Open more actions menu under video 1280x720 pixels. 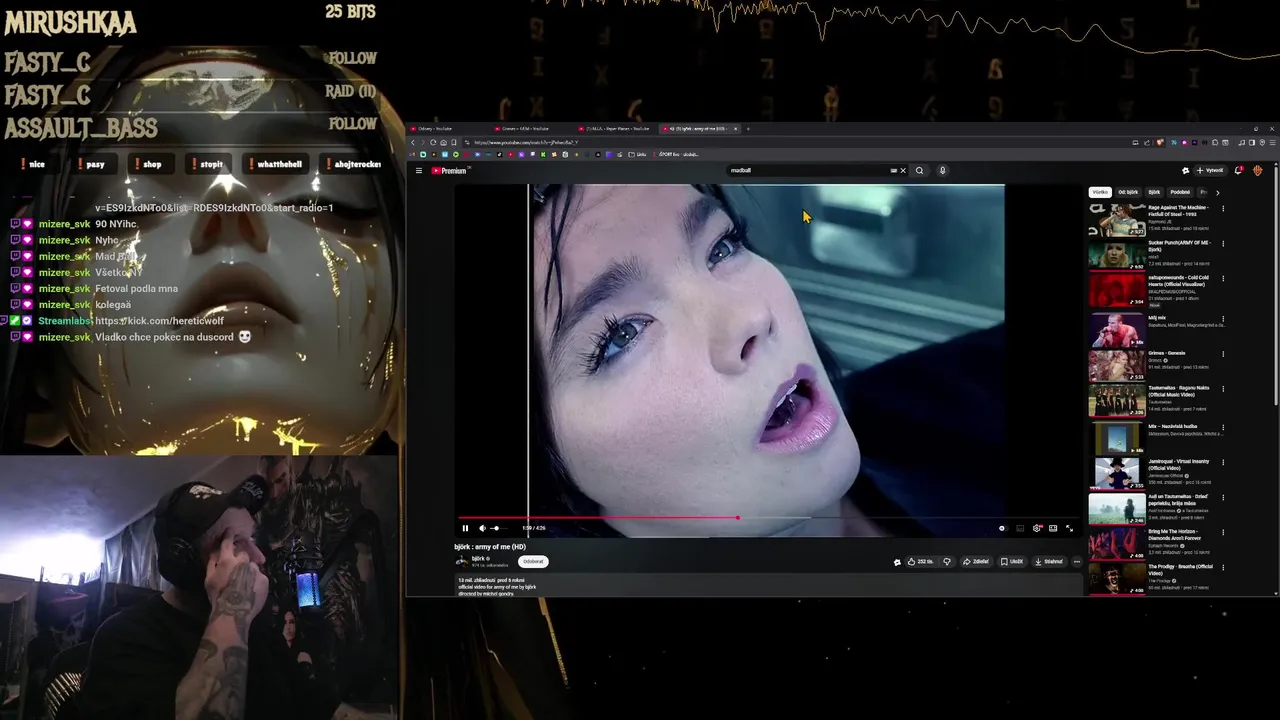(x=1076, y=561)
